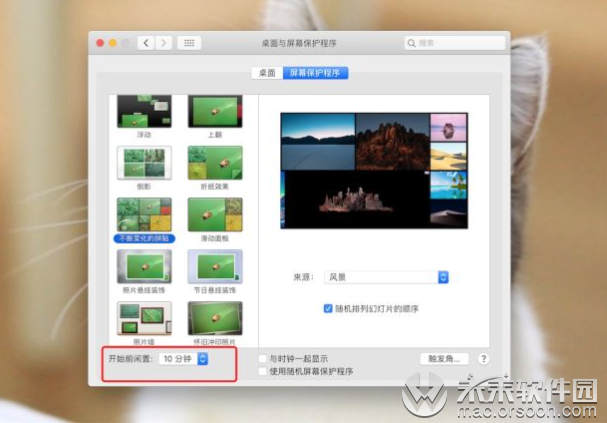Select the 怀旧冲印照片 screensaver thumbnail

pos(215,318)
